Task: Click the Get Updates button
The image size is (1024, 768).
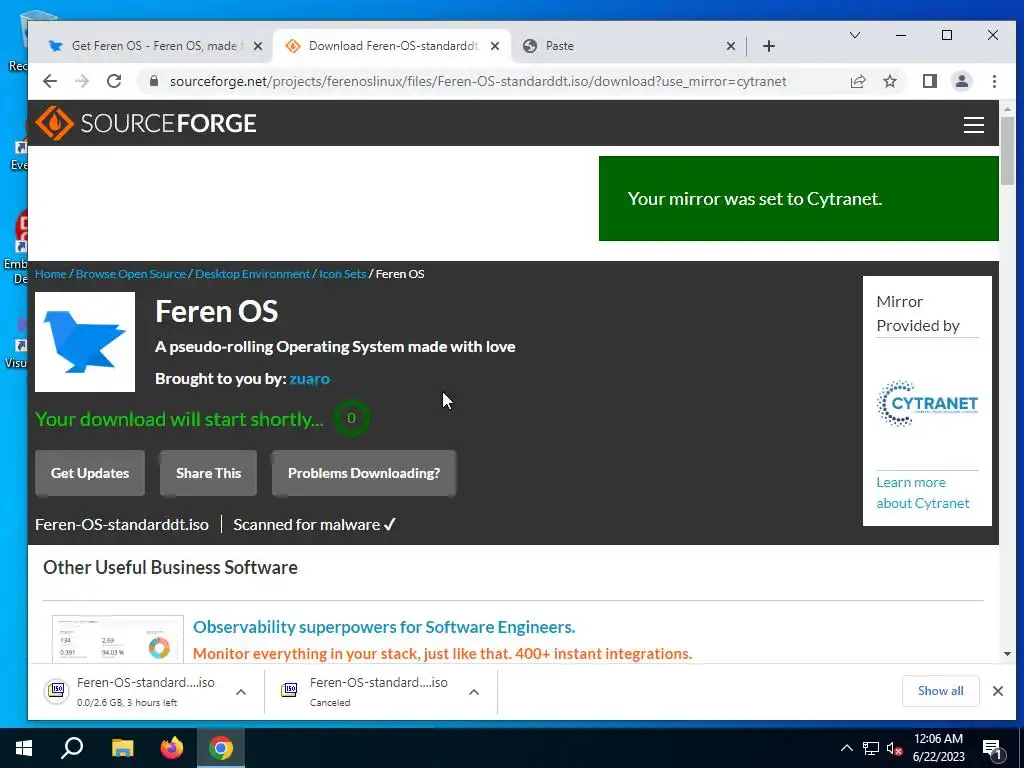Action: point(90,473)
